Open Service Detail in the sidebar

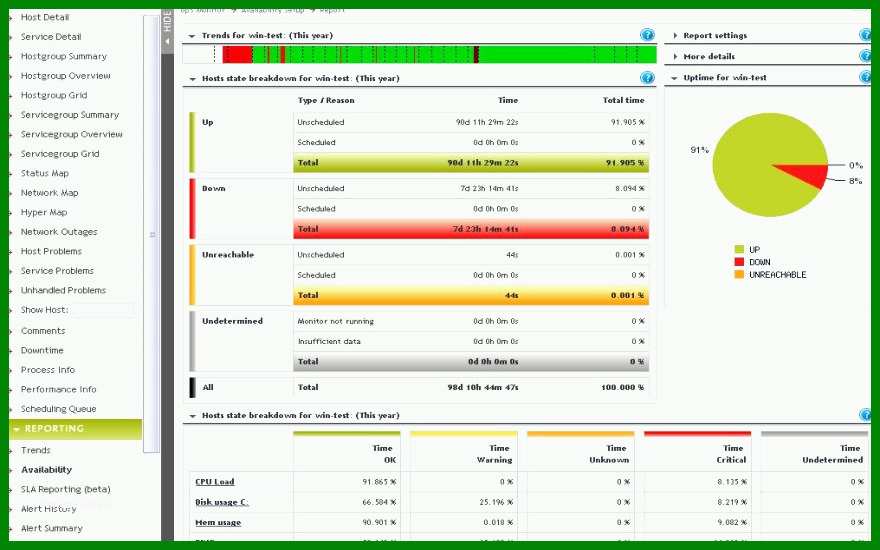[x=51, y=37]
